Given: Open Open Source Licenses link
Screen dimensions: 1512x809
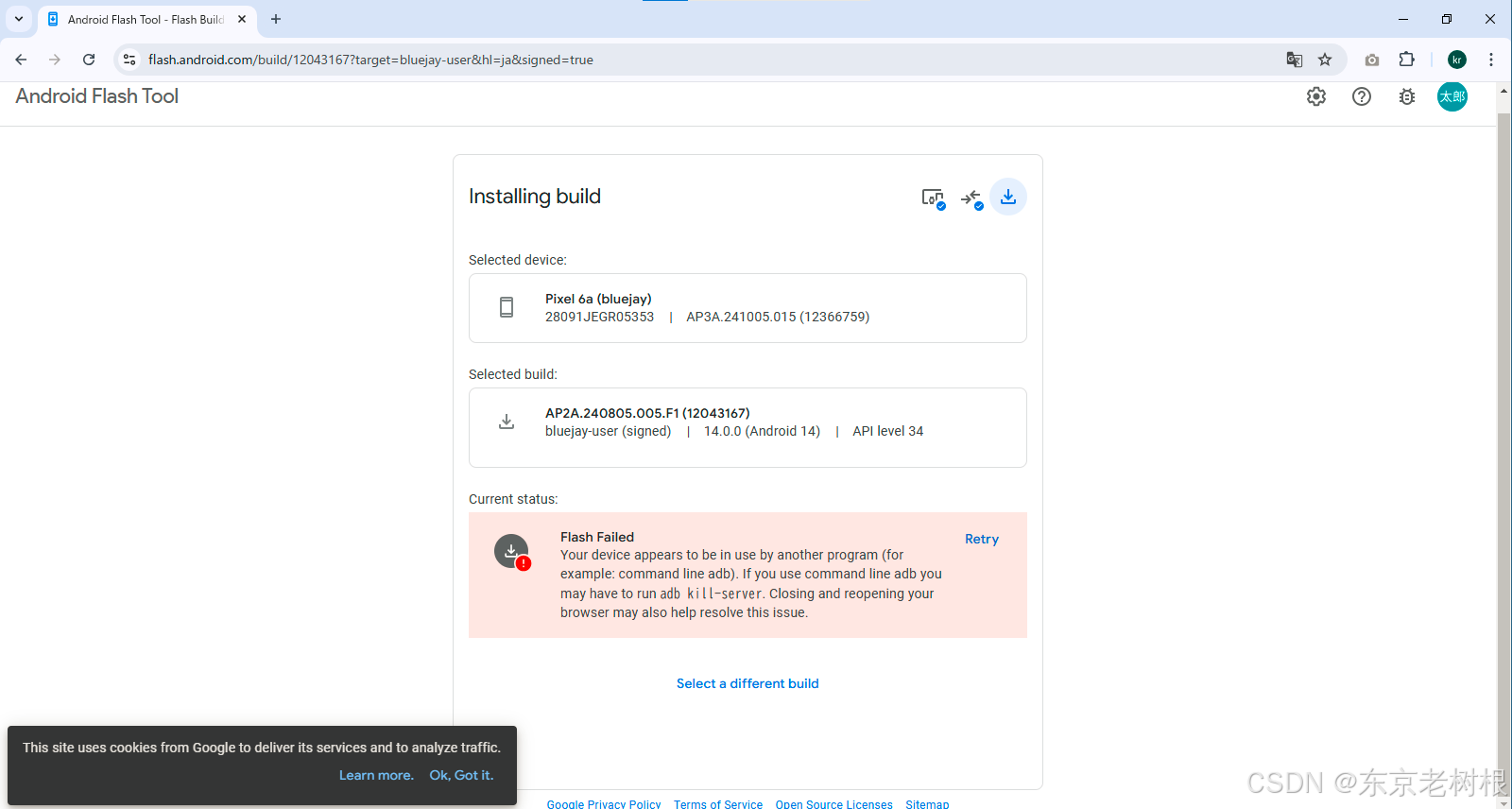Looking at the screenshot, I should [833, 804].
